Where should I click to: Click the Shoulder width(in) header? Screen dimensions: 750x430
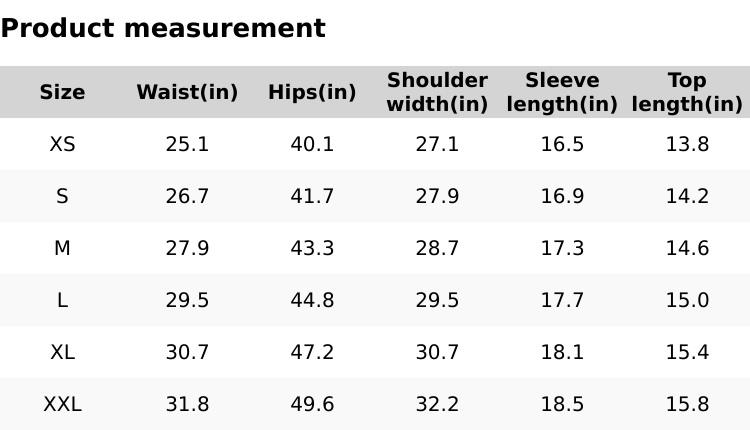(x=437, y=92)
